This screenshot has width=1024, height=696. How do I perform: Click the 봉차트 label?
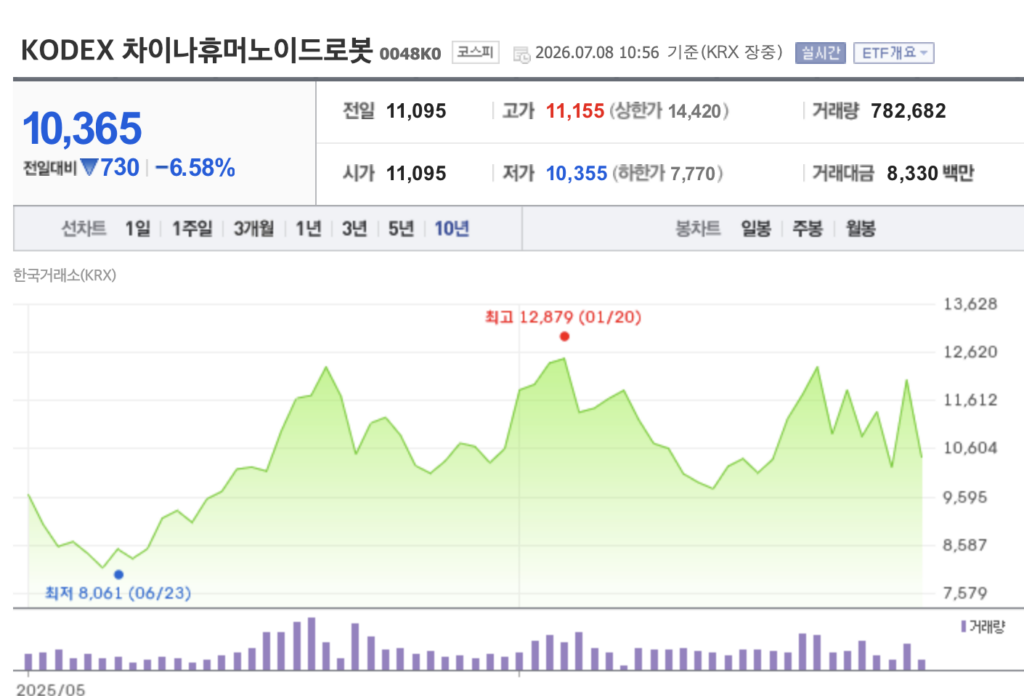(697, 229)
